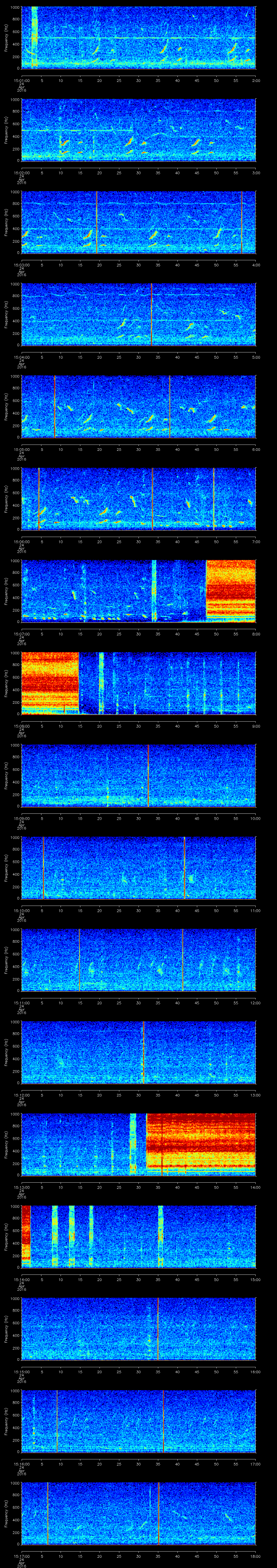Screen dimensions: 277x1568
Task: Click the 13:00 end time label
Action: [x=255, y=1095]
